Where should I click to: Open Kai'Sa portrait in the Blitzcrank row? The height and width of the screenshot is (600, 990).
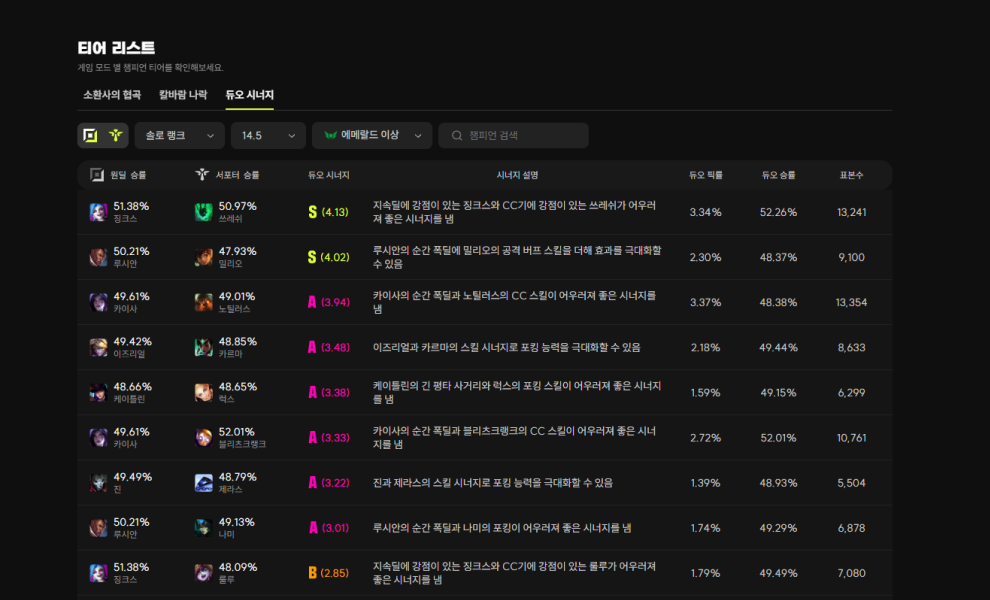pos(98,438)
